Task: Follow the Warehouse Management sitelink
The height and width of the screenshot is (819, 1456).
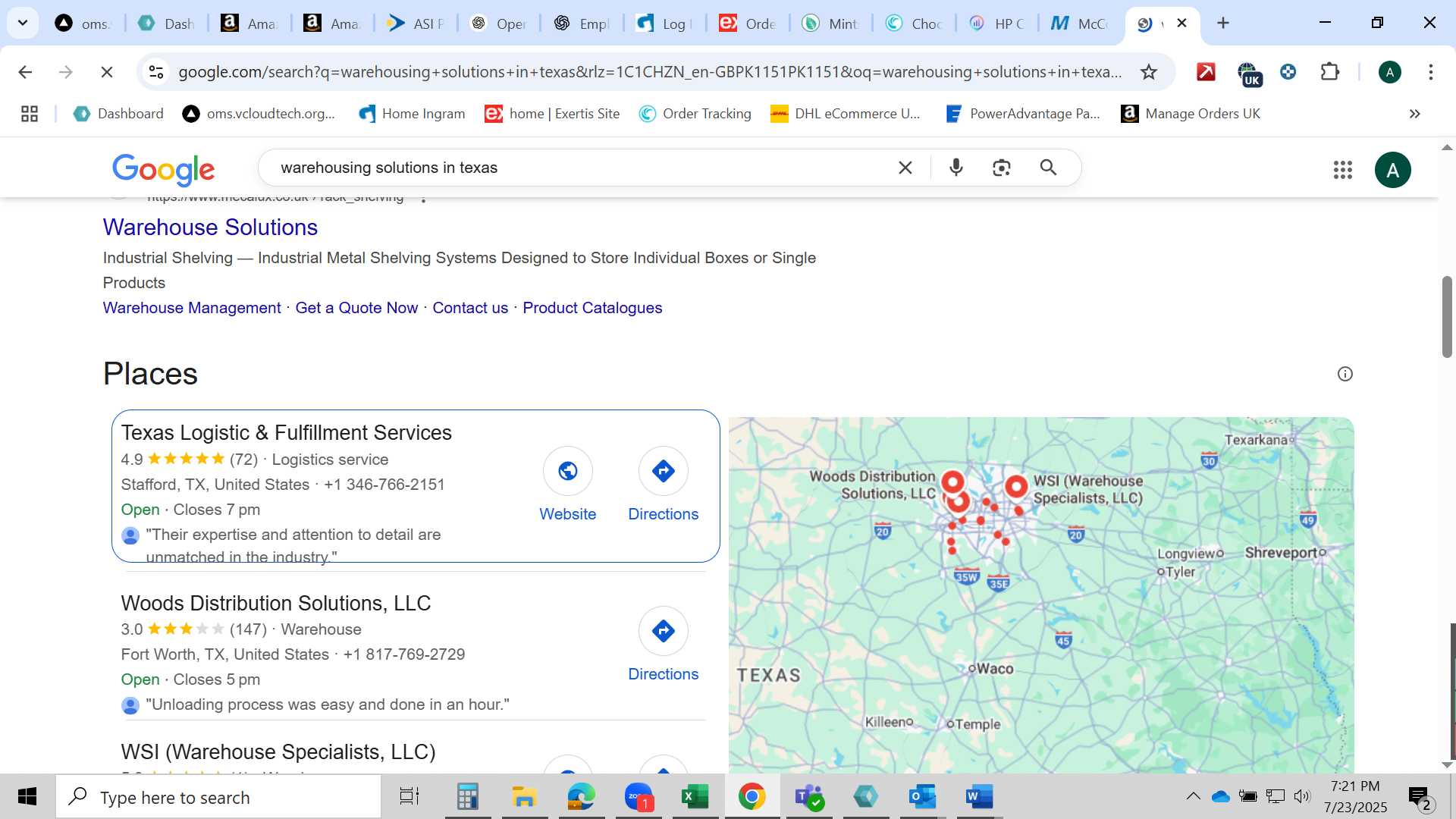Action: [192, 308]
